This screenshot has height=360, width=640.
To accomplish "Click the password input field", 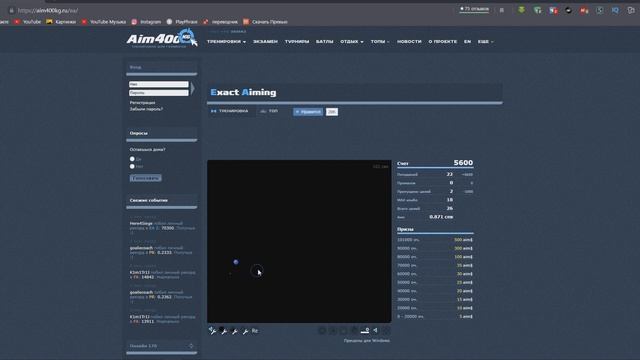I will pyautogui.click(x=159, y=93).
